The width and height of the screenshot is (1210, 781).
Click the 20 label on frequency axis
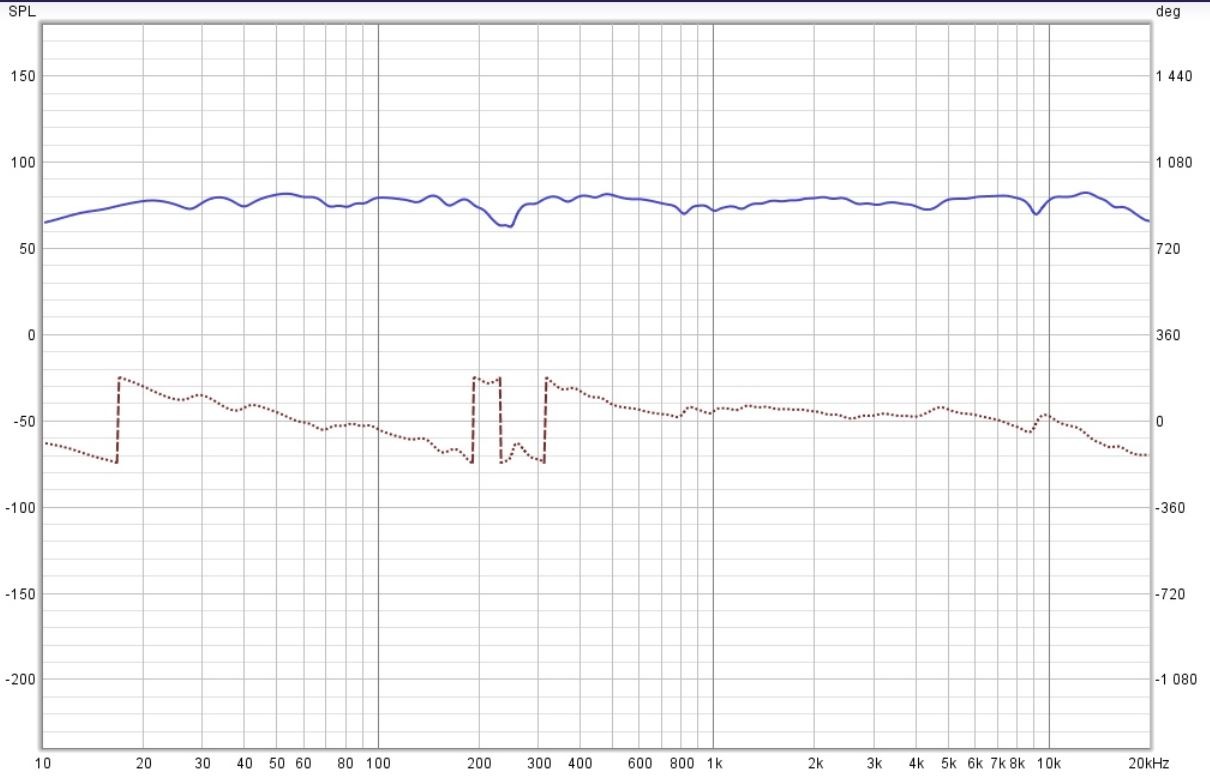[144, 764]
